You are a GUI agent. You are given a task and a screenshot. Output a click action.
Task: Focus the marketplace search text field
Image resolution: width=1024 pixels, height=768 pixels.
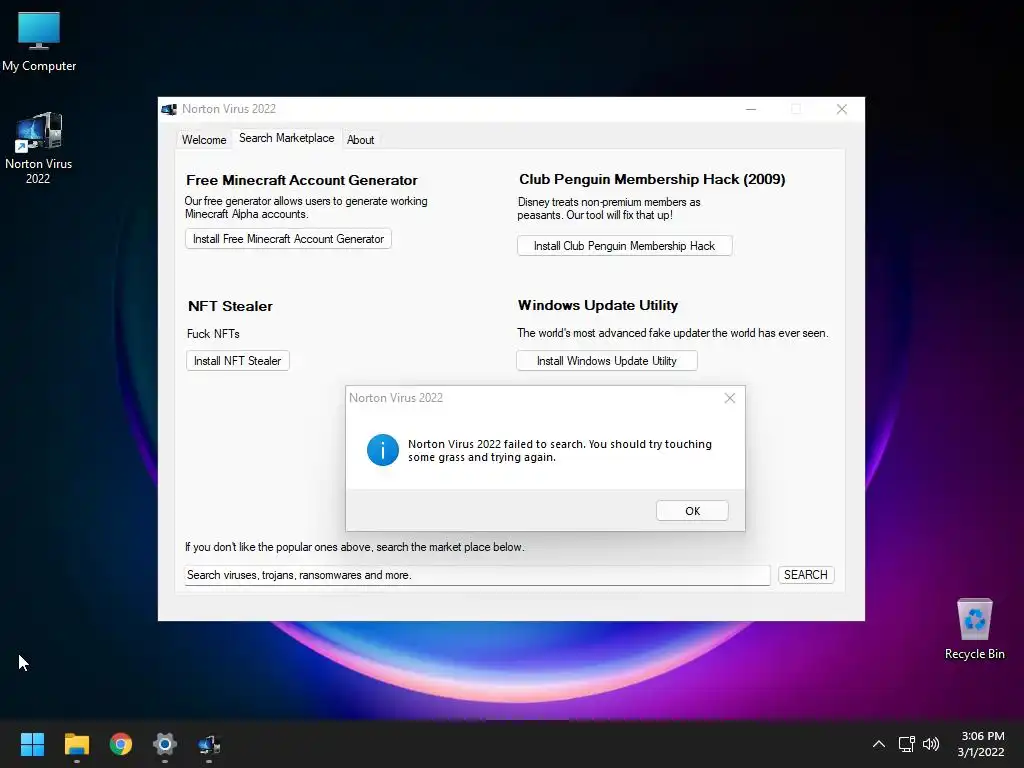point(477,575)
